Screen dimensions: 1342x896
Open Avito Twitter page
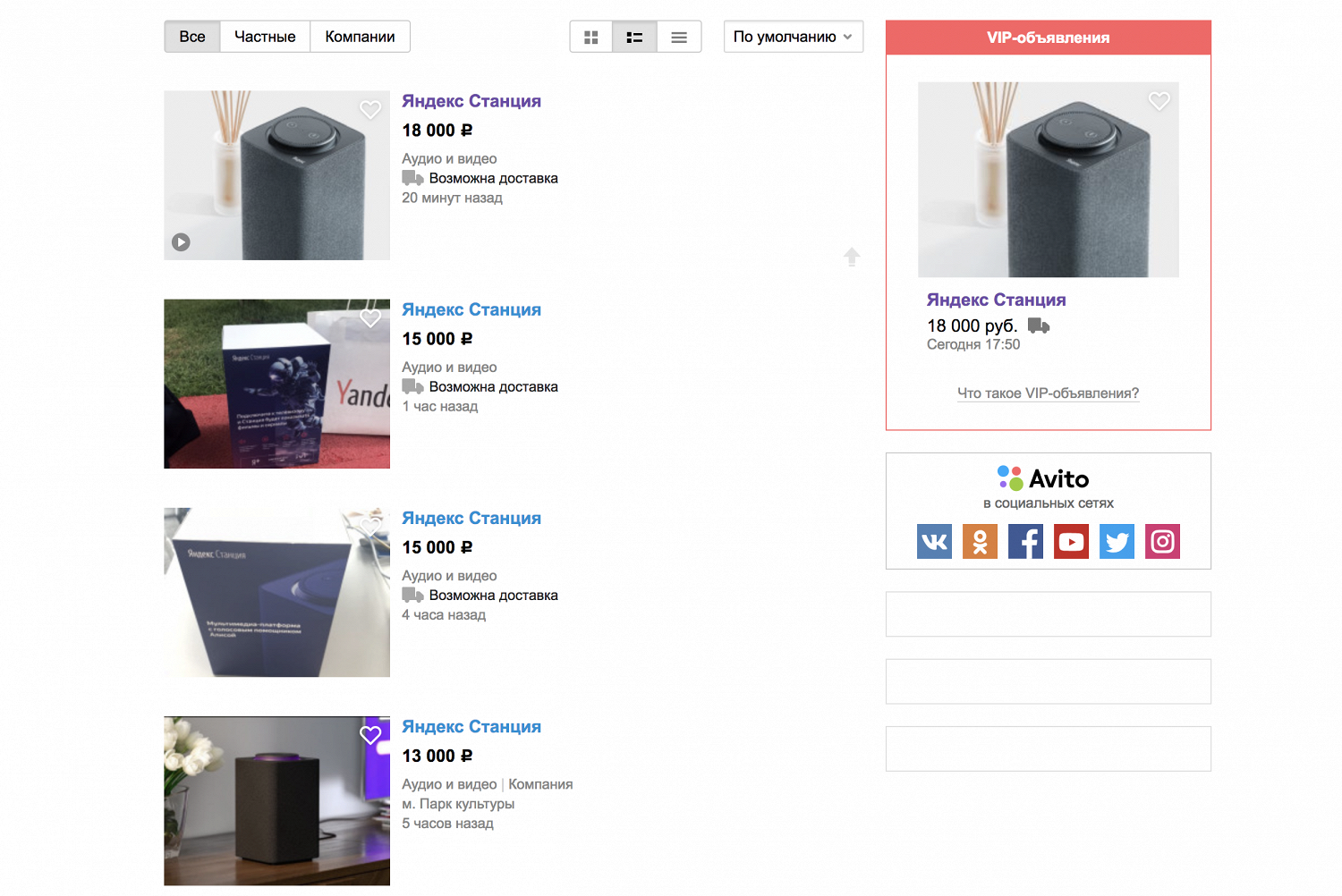(1117, 541)
